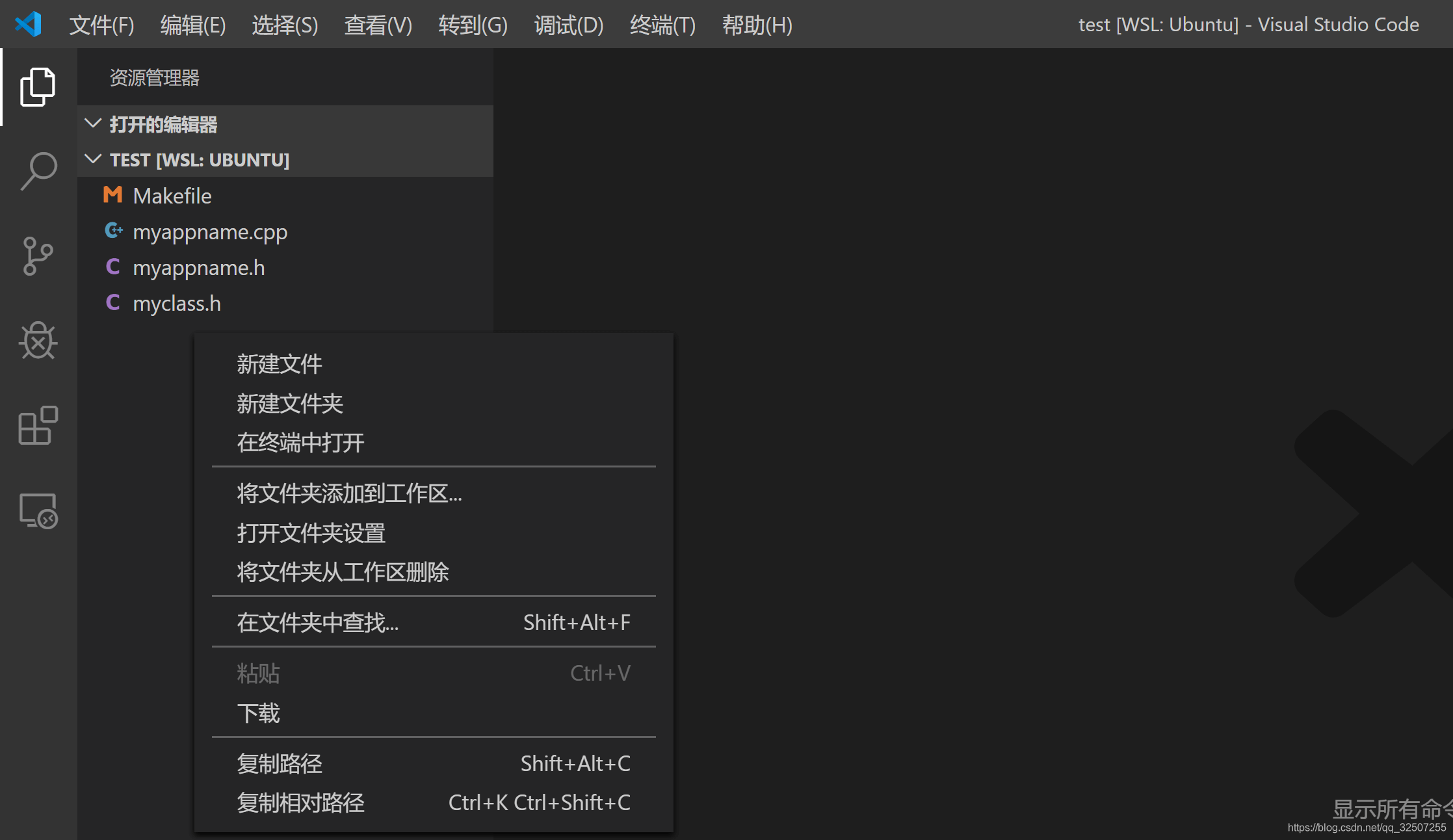Viewport: 1453px width, 840px height.
Task: Collapse the 打开的编辑器 section
Action: coord(93,124)
